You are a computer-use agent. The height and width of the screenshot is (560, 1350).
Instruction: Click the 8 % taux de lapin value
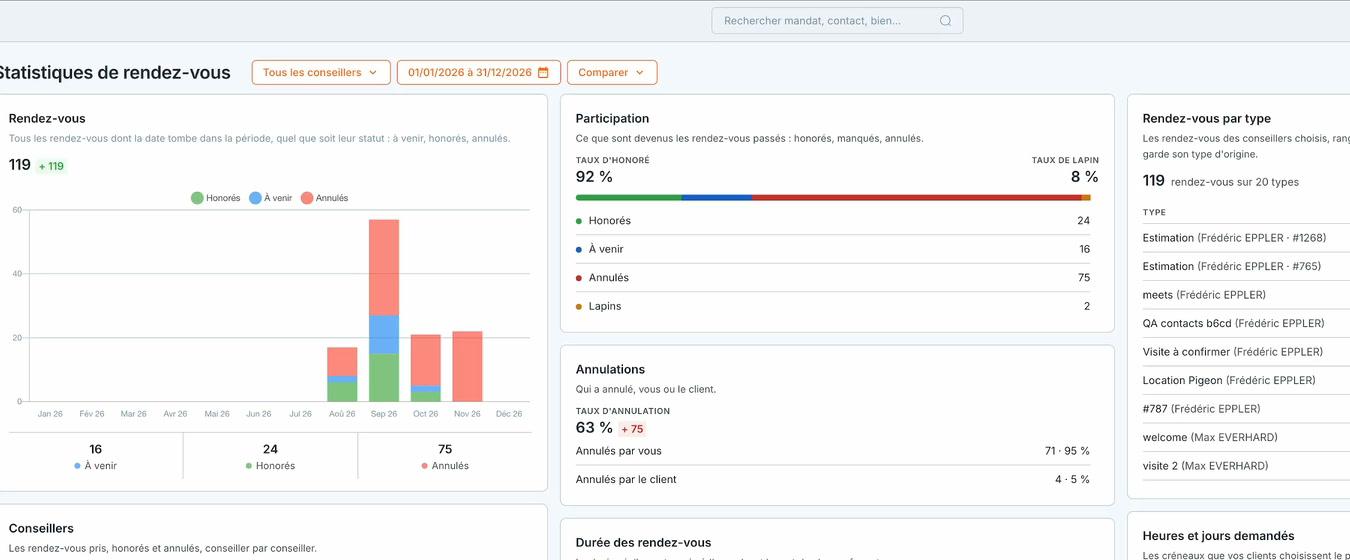(1084, 177)
